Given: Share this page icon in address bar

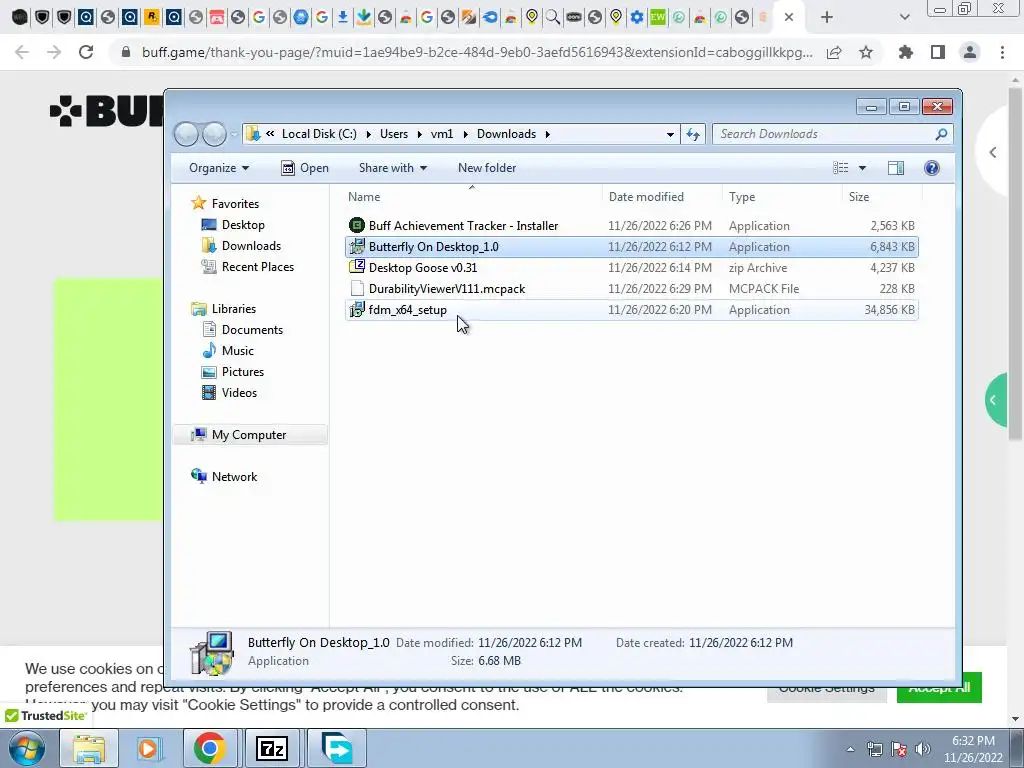Looking at the screenshot, I should (834, 52).
